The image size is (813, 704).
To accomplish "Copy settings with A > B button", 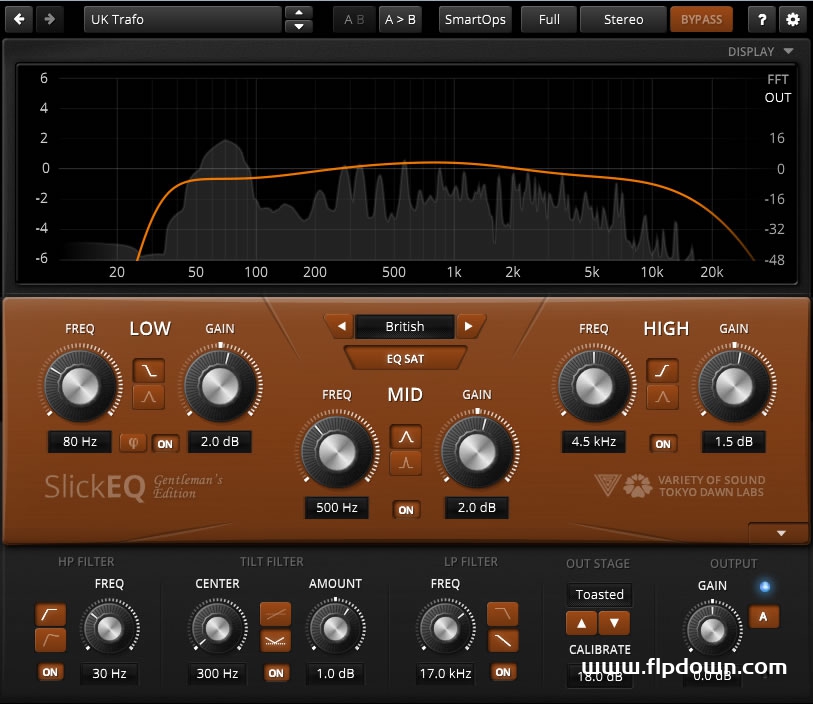I will coord(400,19).
